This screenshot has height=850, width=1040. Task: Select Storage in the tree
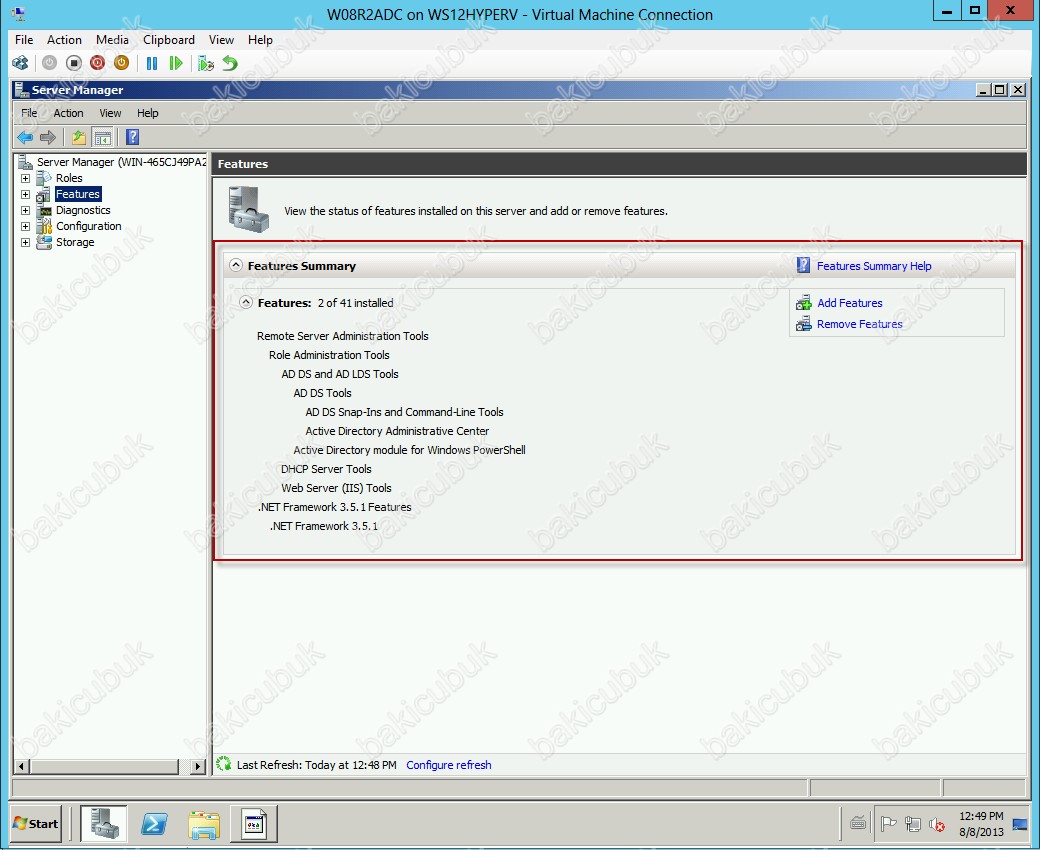(x=75, y=242)
